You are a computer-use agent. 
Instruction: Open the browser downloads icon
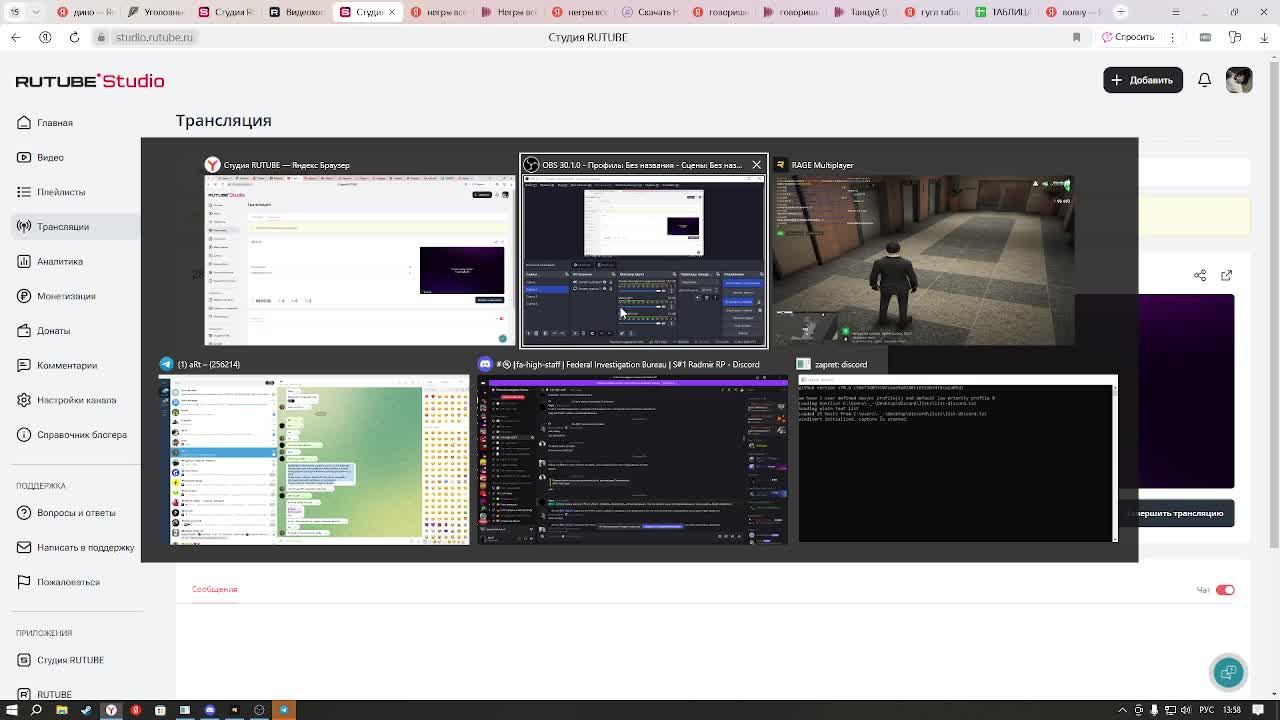coord(1265,37)
